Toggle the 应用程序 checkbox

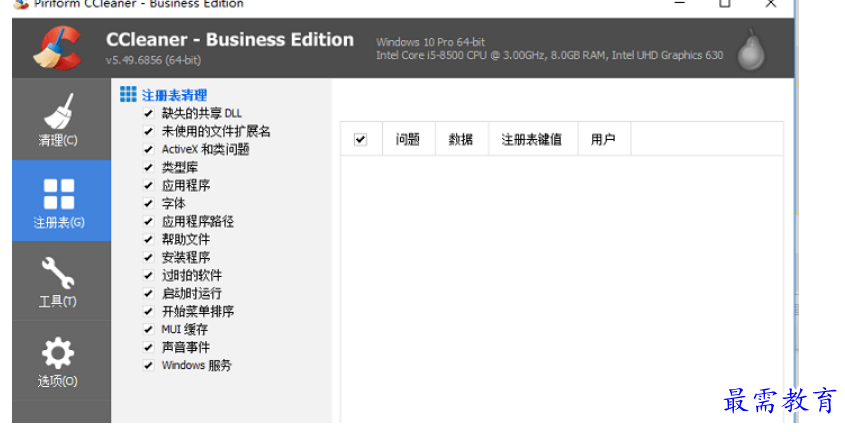tap(148, 185)
